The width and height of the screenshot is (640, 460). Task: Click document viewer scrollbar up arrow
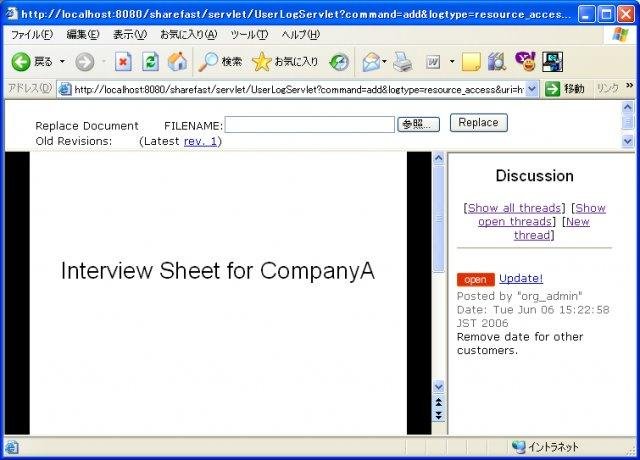tap(438, 158)
